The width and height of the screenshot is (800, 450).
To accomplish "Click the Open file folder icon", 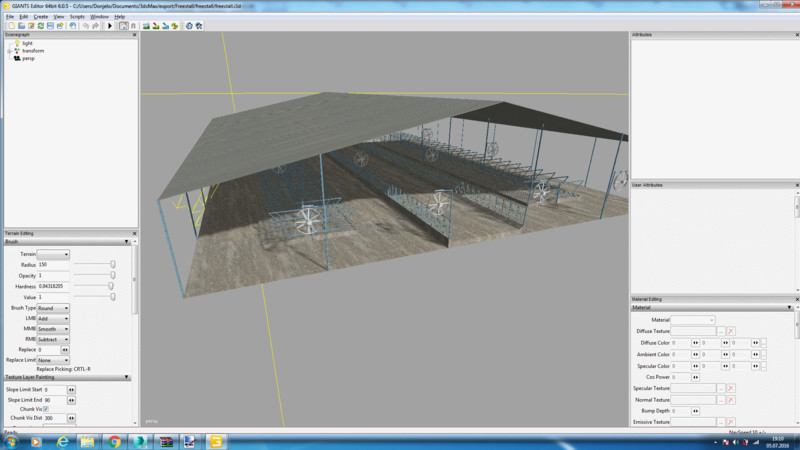I will pyautogui.click(x=20, y=26).
